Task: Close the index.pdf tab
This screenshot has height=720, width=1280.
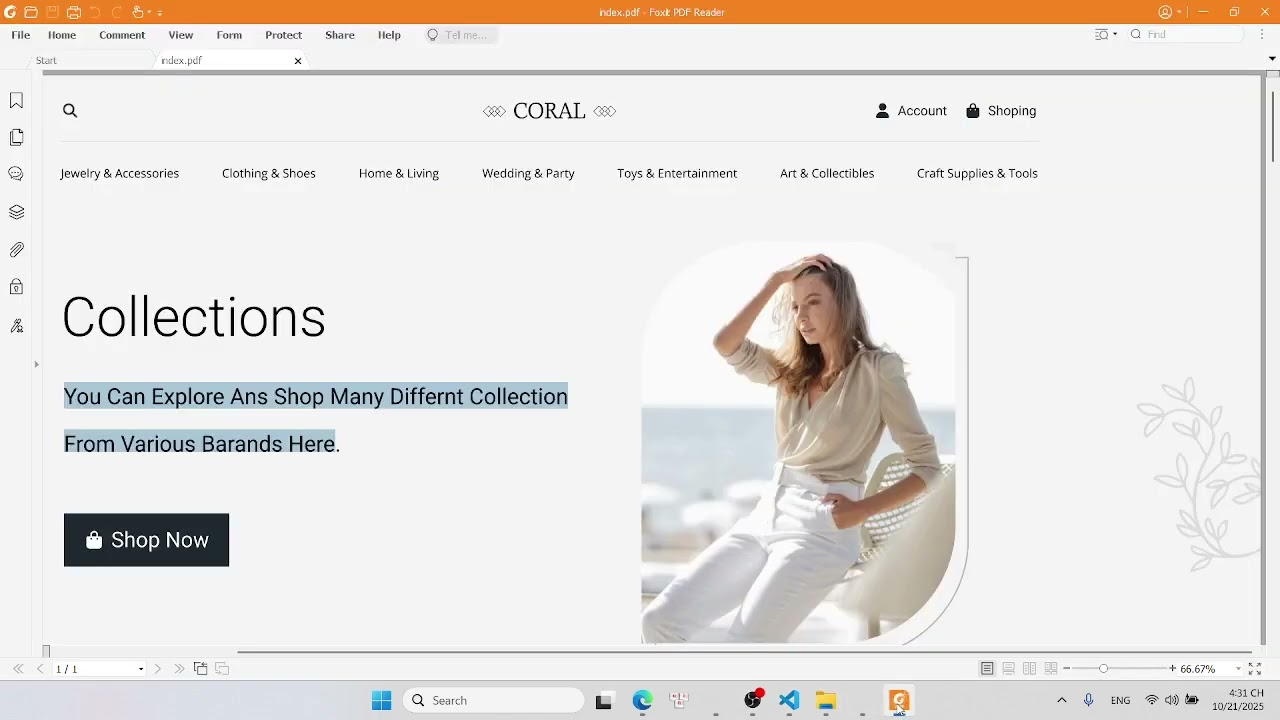Action: click(297, 61)
